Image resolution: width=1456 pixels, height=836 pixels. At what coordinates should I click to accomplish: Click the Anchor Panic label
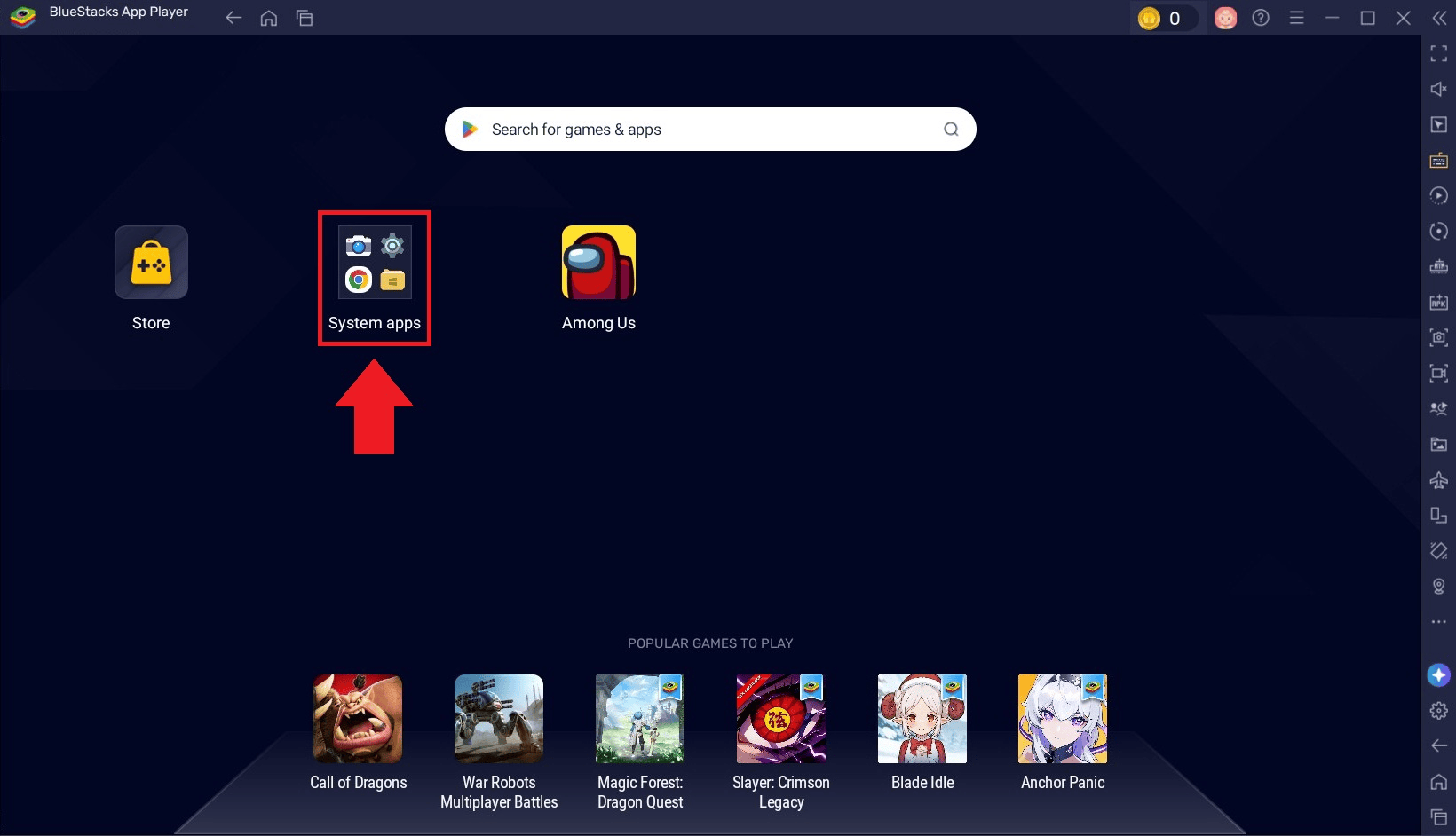click(1063, 783)
